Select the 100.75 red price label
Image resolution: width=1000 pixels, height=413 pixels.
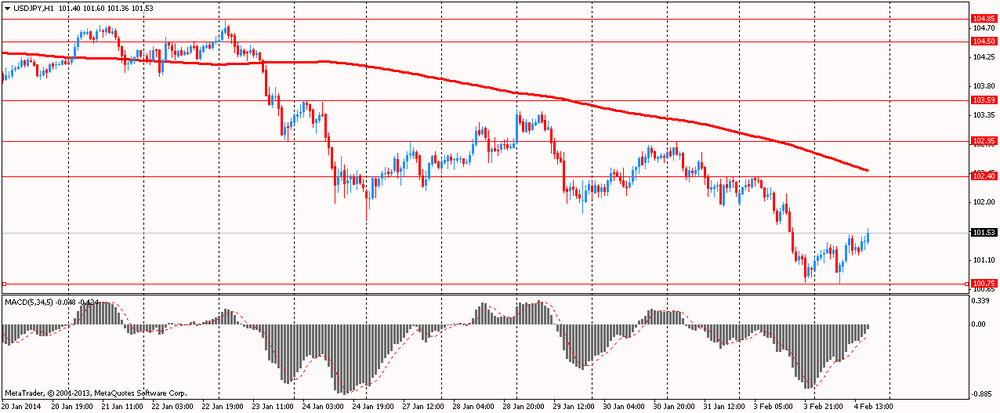[x=982, y=283]
